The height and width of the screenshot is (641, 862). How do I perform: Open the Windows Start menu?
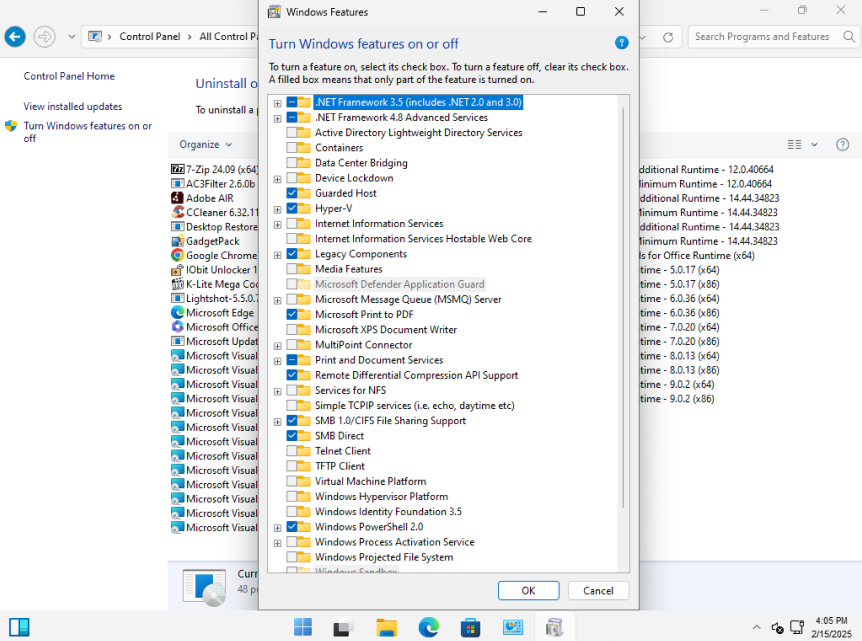pos(302,627)
